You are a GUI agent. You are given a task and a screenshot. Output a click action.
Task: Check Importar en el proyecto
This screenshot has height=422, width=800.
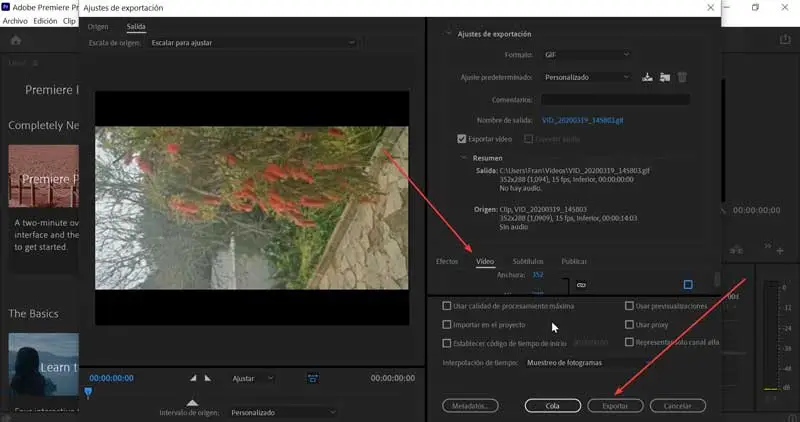447,324
